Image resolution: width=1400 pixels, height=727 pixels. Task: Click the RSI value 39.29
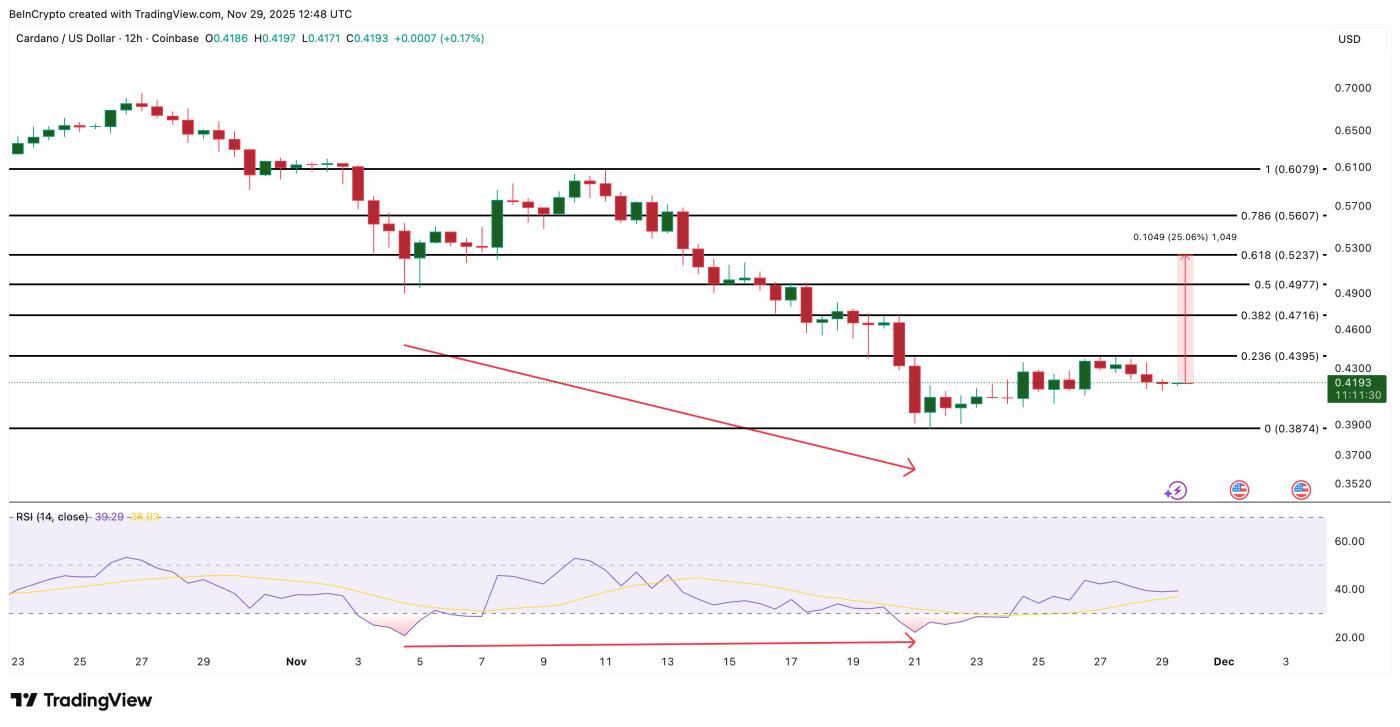click(x=109, y=517)
